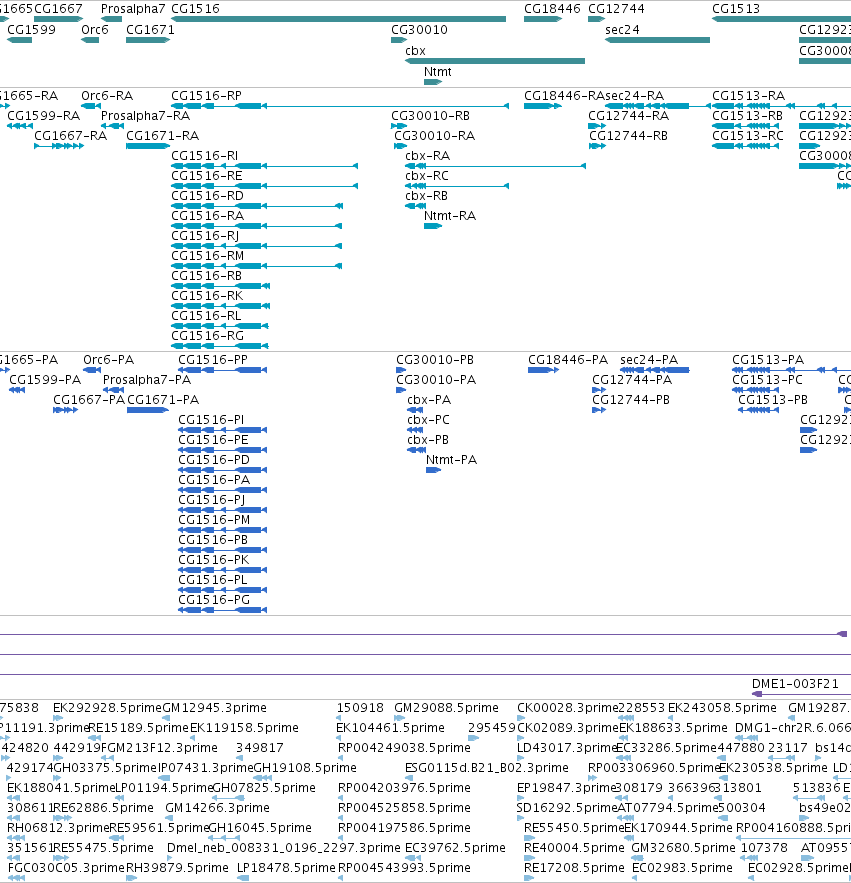Screen dimensions: 851x883
Task: Click transcript CG1516-RE
Action: pyautogui.click(x=207, y=176)
